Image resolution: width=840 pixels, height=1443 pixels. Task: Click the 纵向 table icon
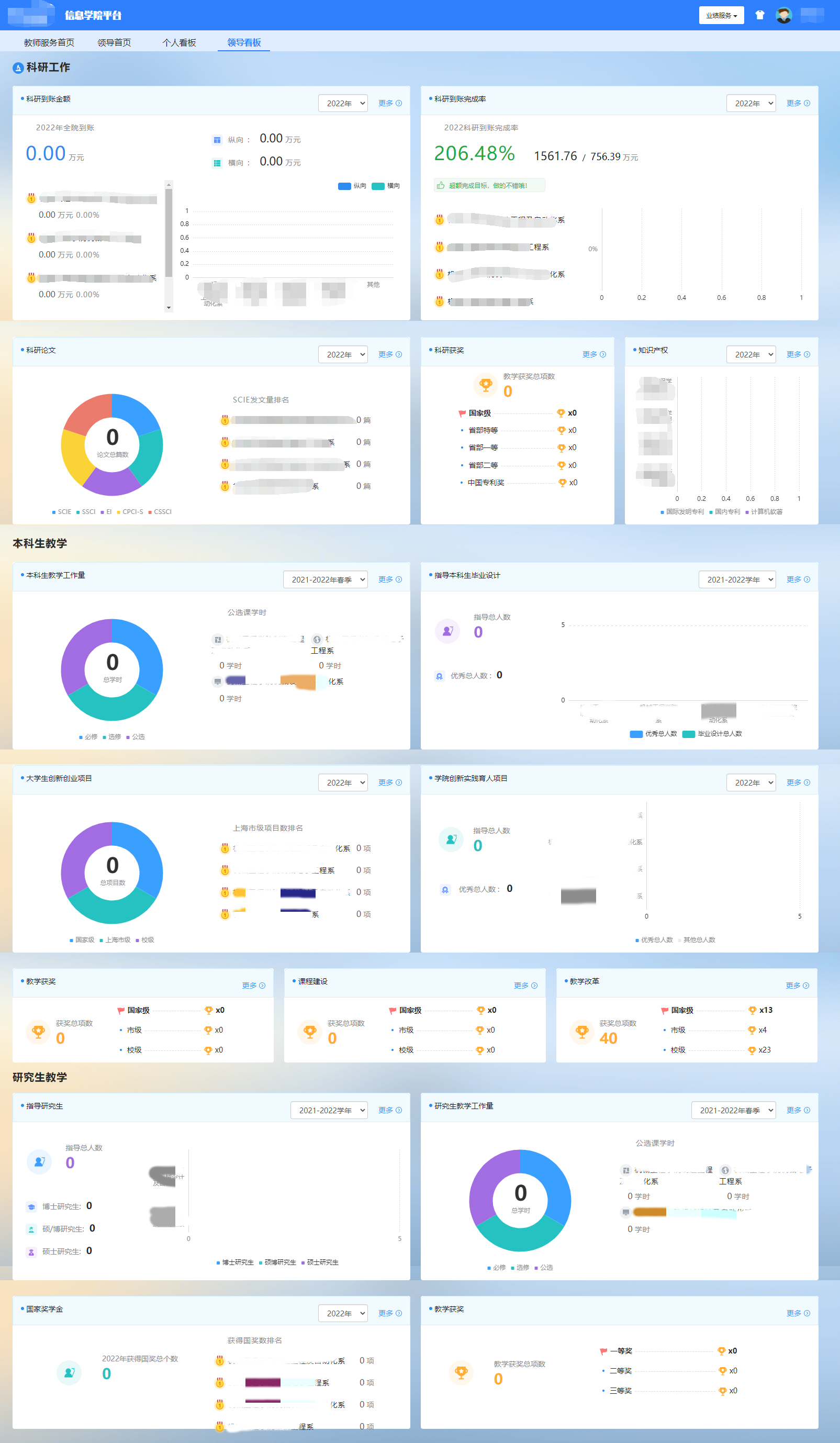point(217,140)
